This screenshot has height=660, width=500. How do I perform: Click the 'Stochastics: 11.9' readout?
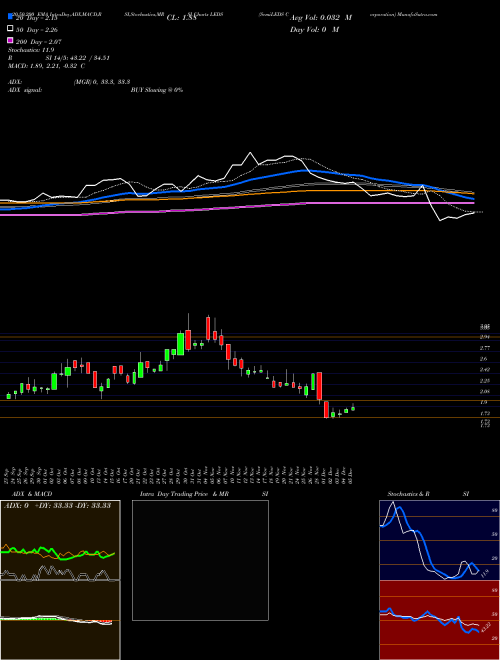point(31,50)
